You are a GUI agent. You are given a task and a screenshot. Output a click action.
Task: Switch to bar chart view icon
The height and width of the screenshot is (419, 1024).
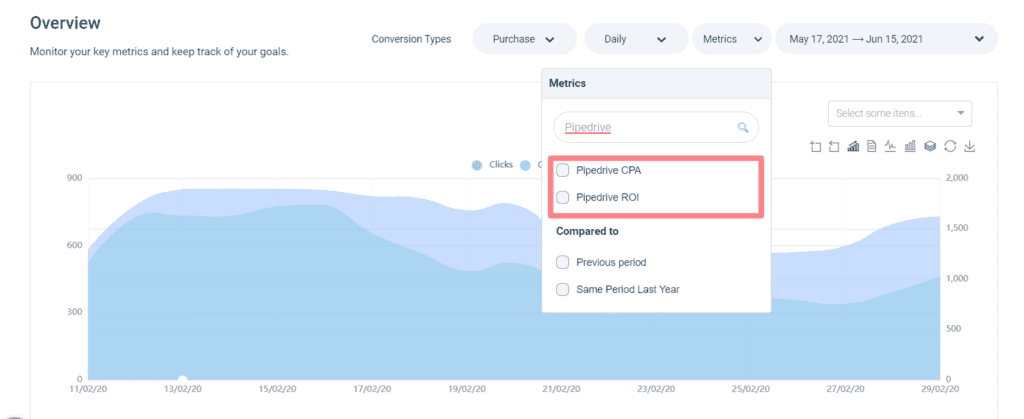click(910, 147)
